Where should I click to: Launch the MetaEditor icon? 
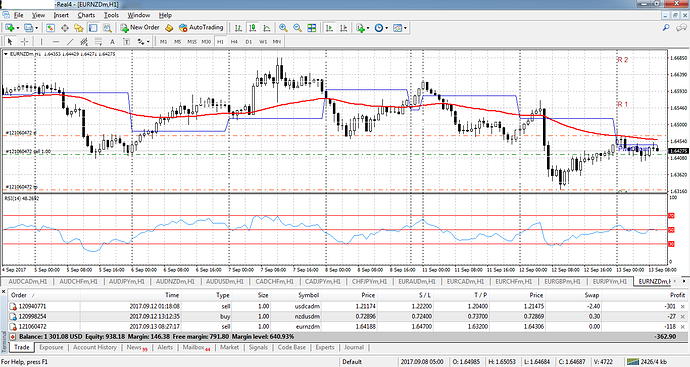(169, 28)
